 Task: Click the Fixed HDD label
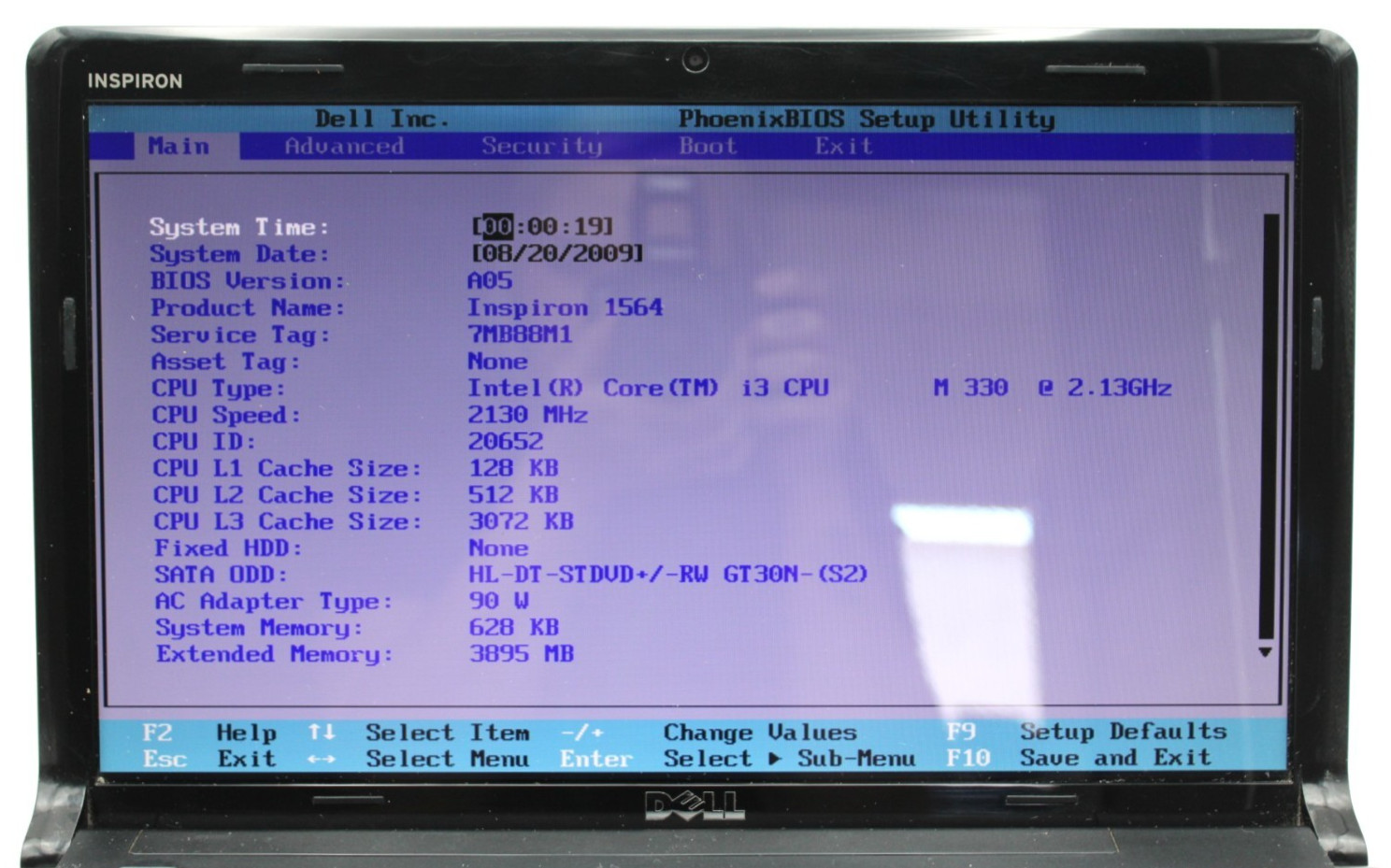coord(227,548)
